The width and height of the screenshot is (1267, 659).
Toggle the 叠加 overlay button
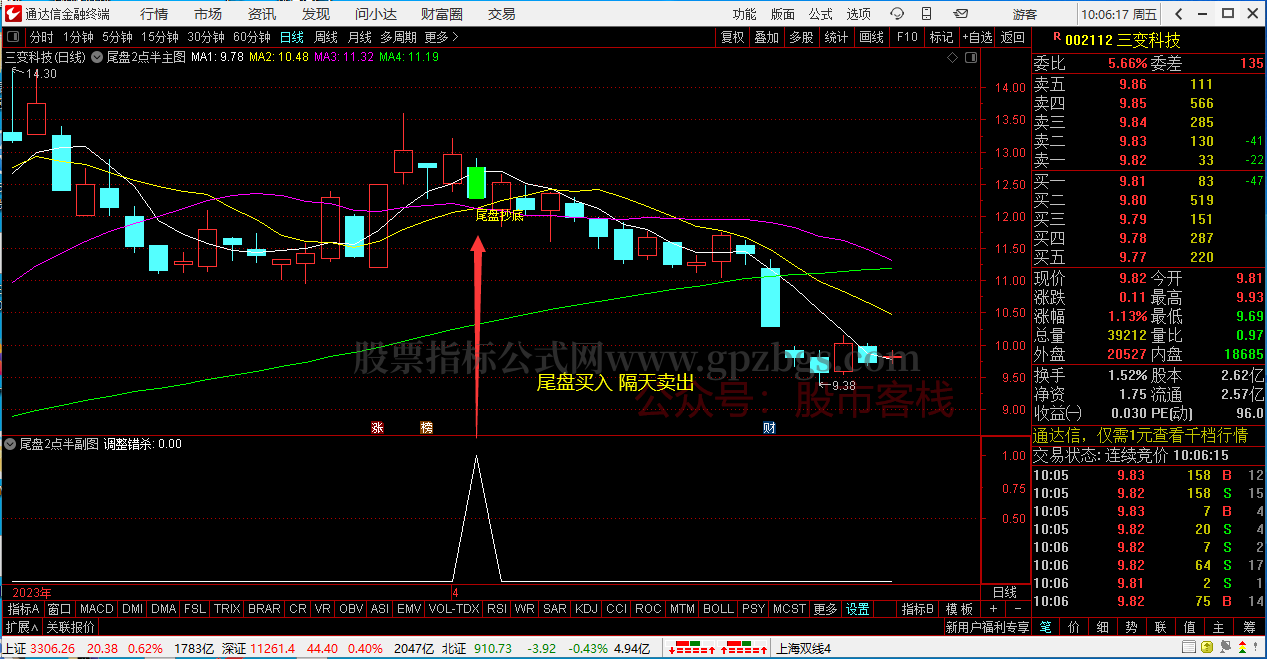(767, 37)
